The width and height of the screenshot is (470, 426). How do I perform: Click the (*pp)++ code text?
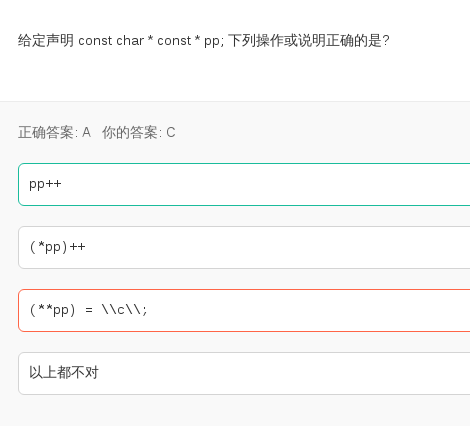(57, 247)
